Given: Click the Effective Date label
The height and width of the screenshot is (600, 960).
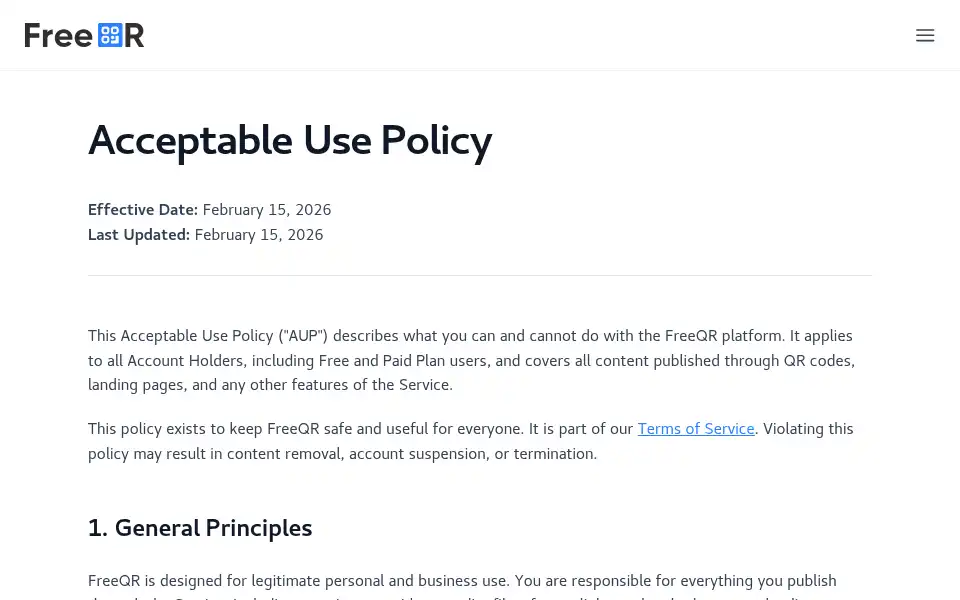Looking at the screenshot, I should [x=143, y=209].
